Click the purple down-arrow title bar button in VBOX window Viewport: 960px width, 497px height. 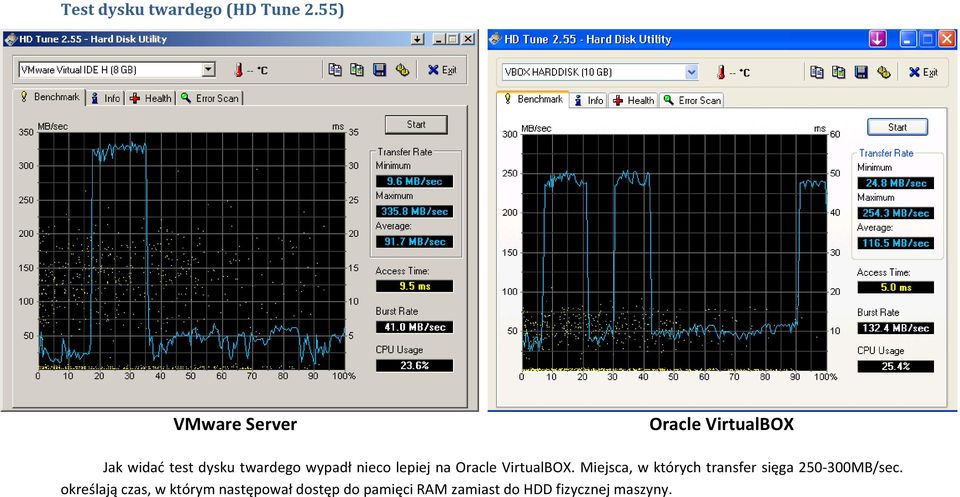point(878,39)
